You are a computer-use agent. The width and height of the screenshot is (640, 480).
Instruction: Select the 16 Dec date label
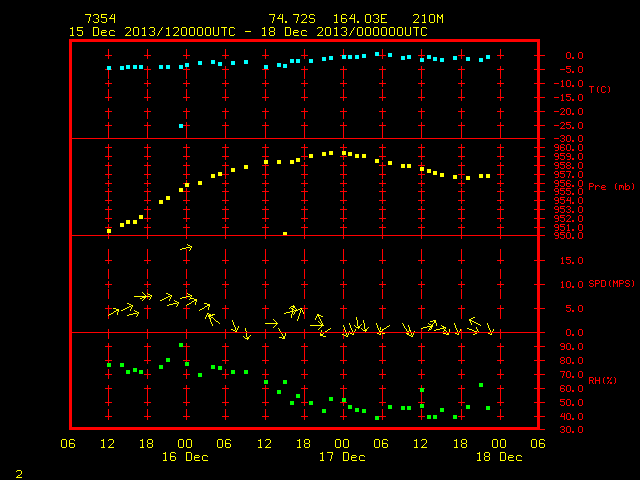click(x=185, y=457)
